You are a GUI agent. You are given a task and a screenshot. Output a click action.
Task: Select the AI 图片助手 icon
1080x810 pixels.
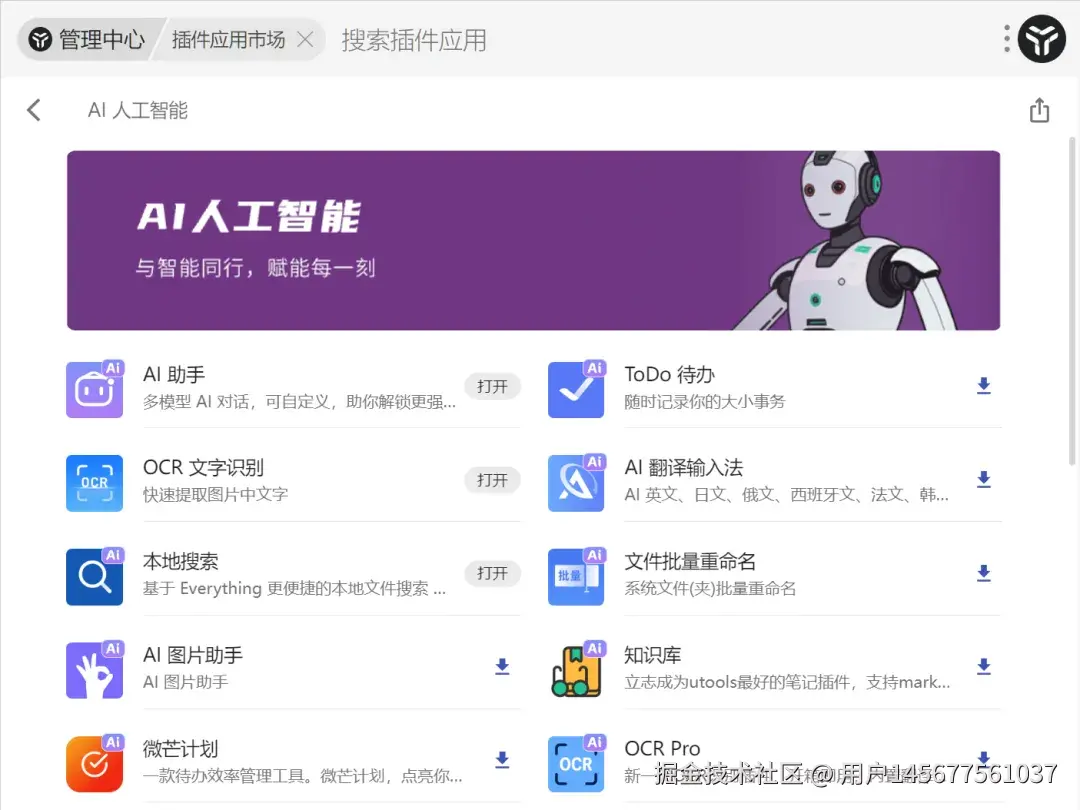pyautogui.click(x=94, y=667)
